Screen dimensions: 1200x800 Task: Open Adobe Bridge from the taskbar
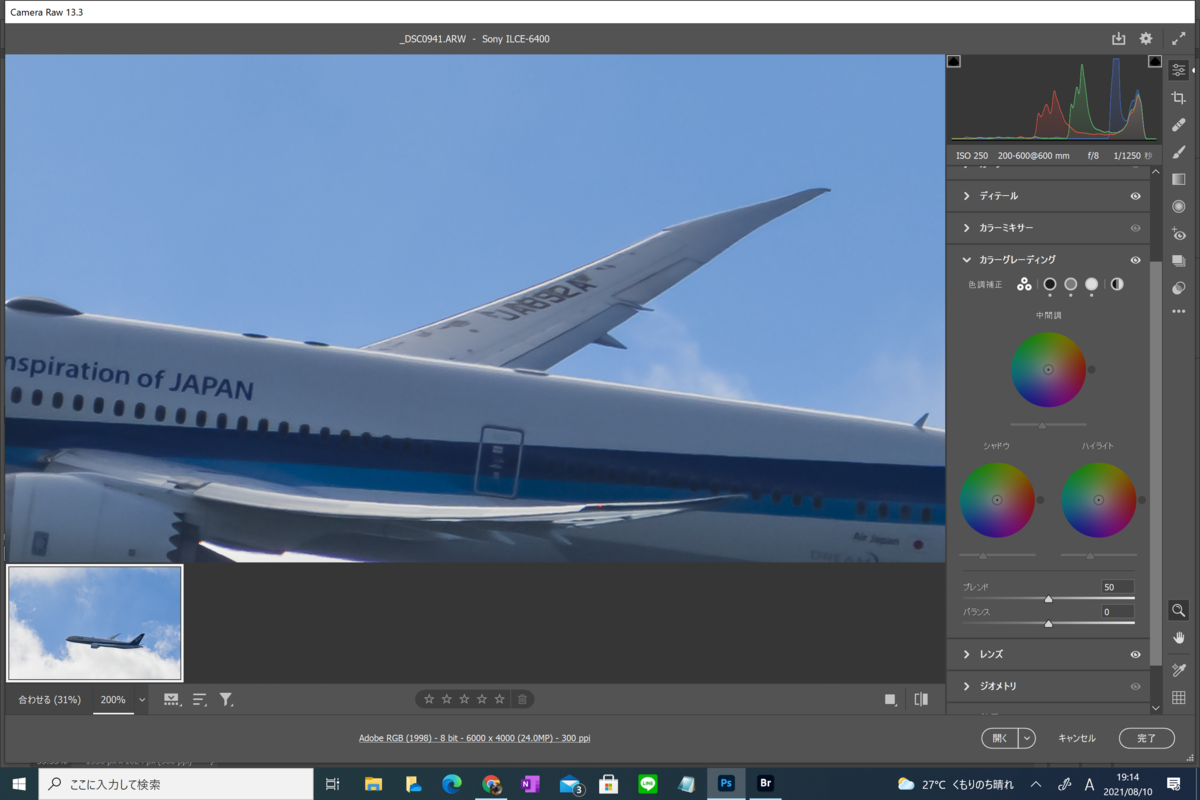coord(766,784)
